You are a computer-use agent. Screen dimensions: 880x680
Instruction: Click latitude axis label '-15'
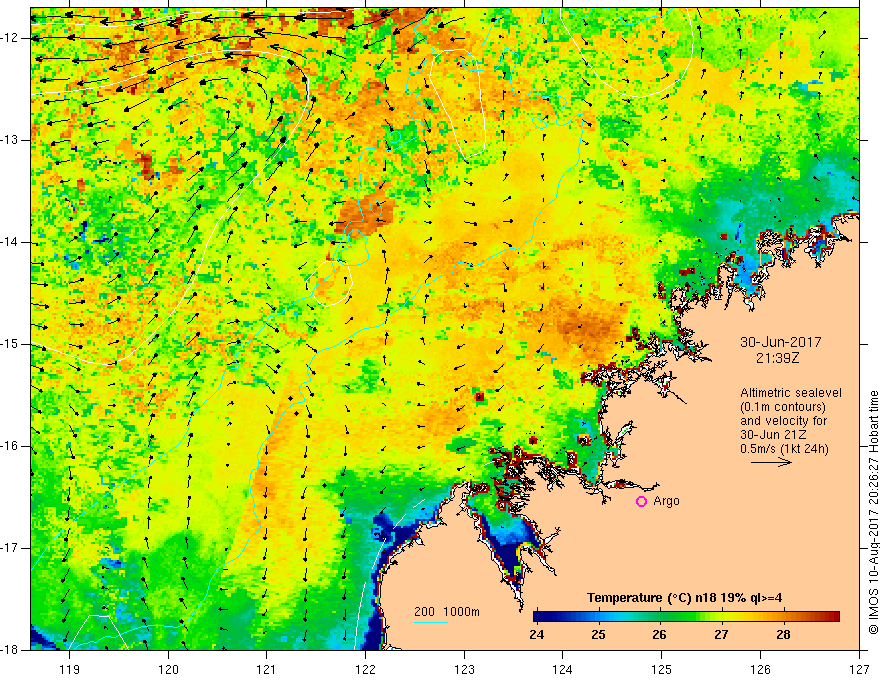point(11,344)
